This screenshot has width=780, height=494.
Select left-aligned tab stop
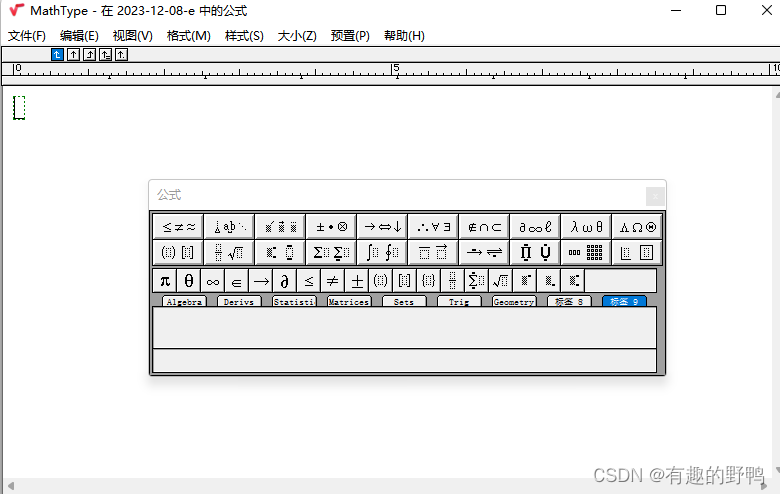(57, 54)
